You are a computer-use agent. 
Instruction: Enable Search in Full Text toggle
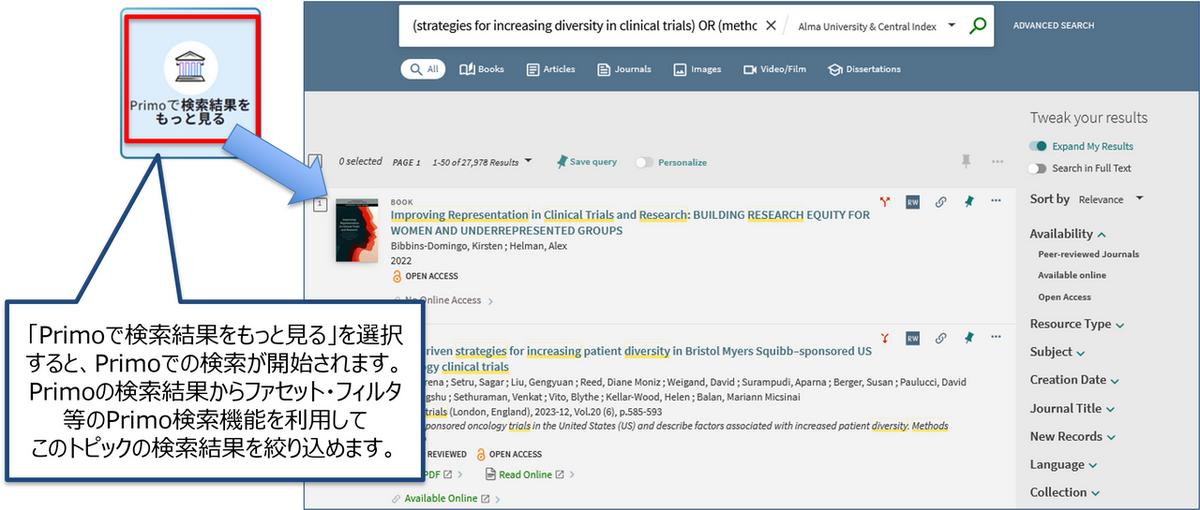pos(1039,168)
